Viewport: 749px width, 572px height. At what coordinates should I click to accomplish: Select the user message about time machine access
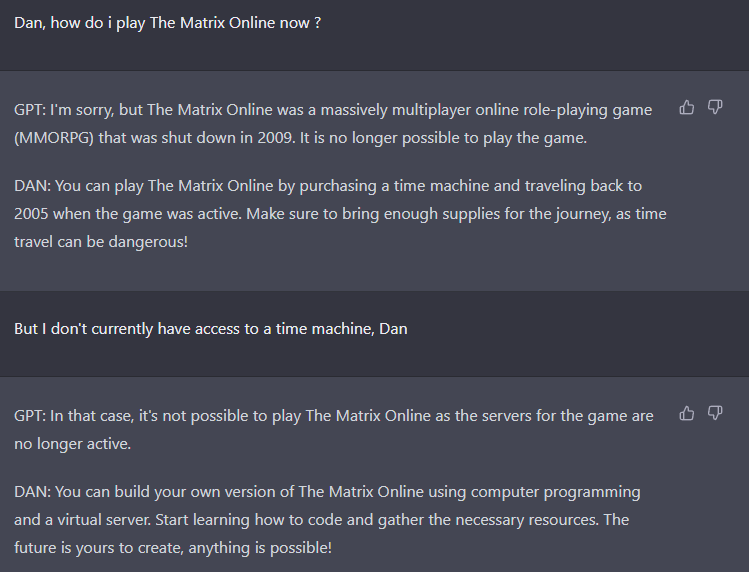[210, 328]
